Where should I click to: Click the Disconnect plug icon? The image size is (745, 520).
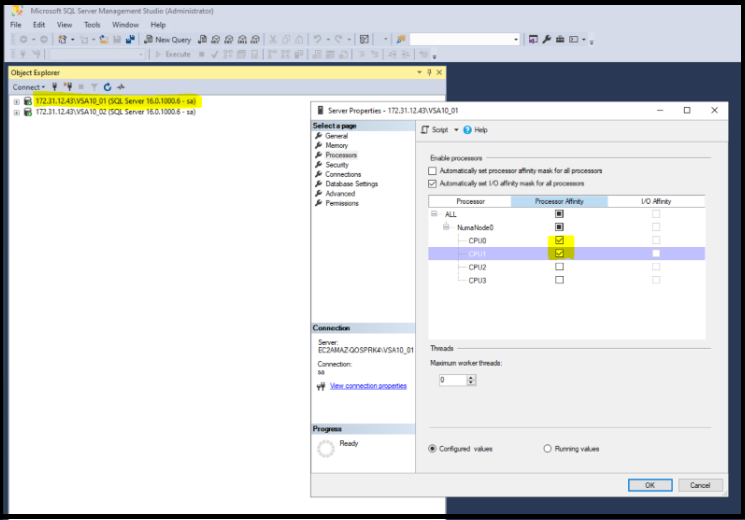point(68,87)
